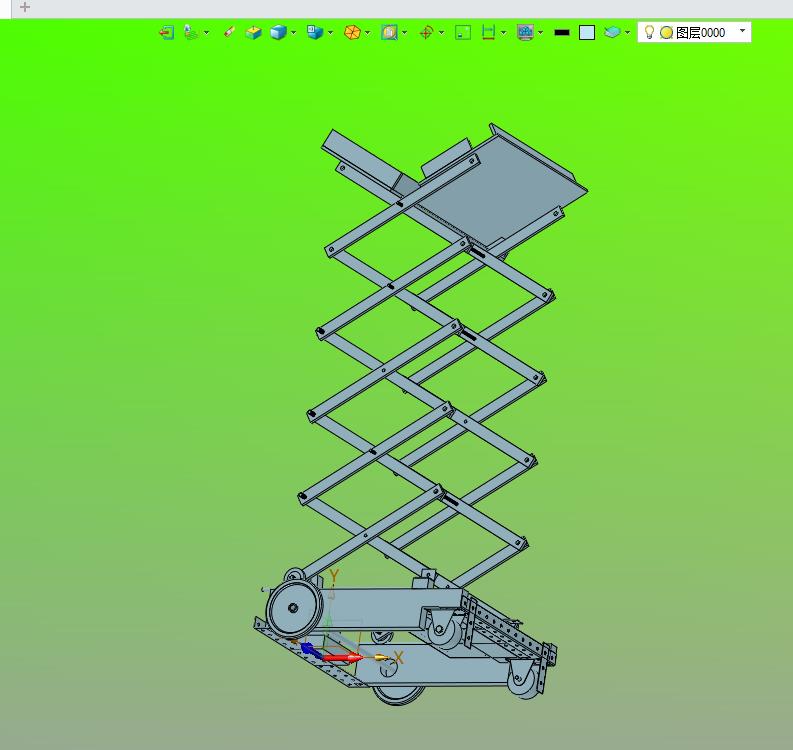This screenshot has height=750, width=793.
Task: Open the zoom window dropdown arrow
Action: pos(405,32)
